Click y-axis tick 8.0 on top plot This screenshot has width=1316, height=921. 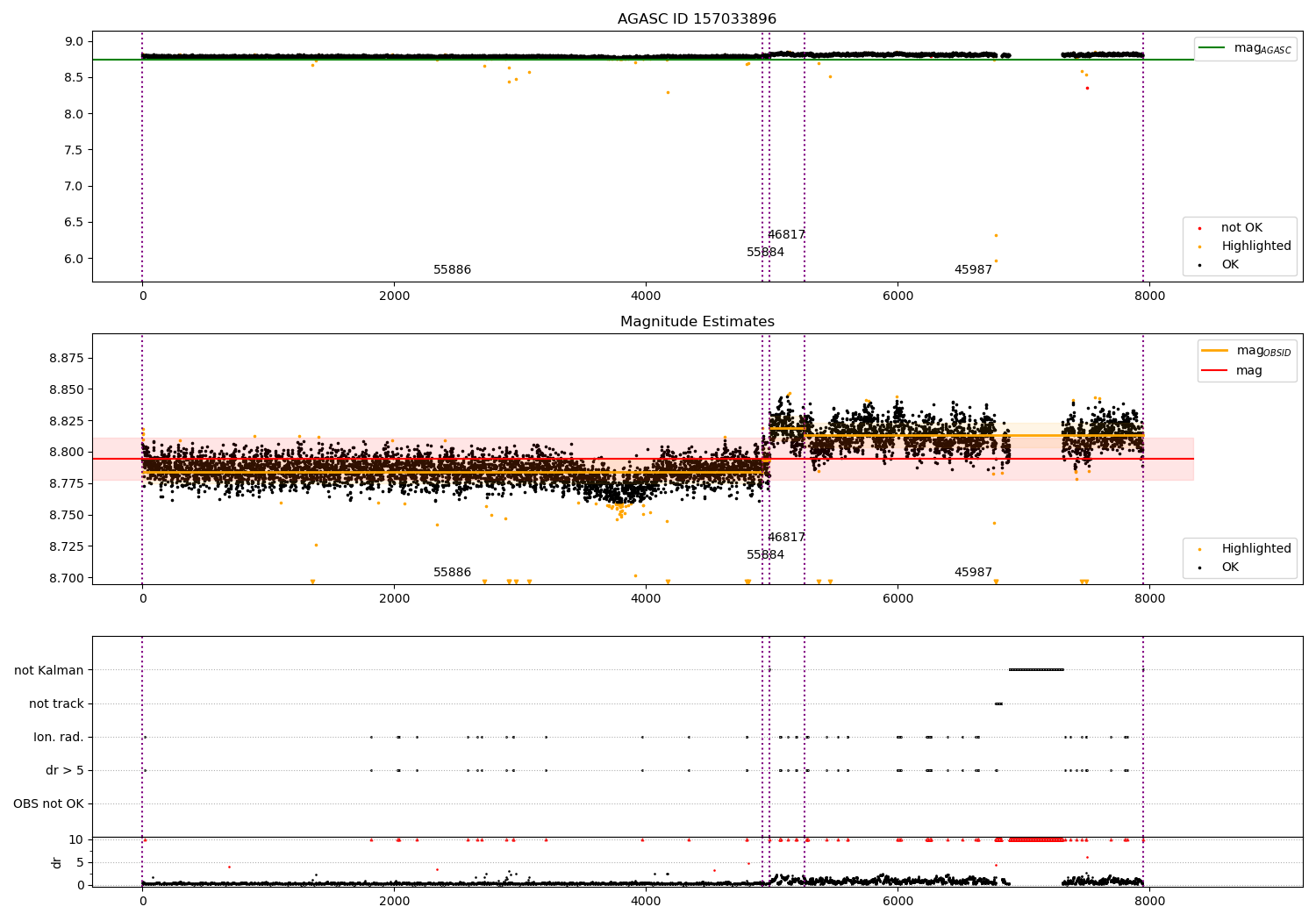74,114
